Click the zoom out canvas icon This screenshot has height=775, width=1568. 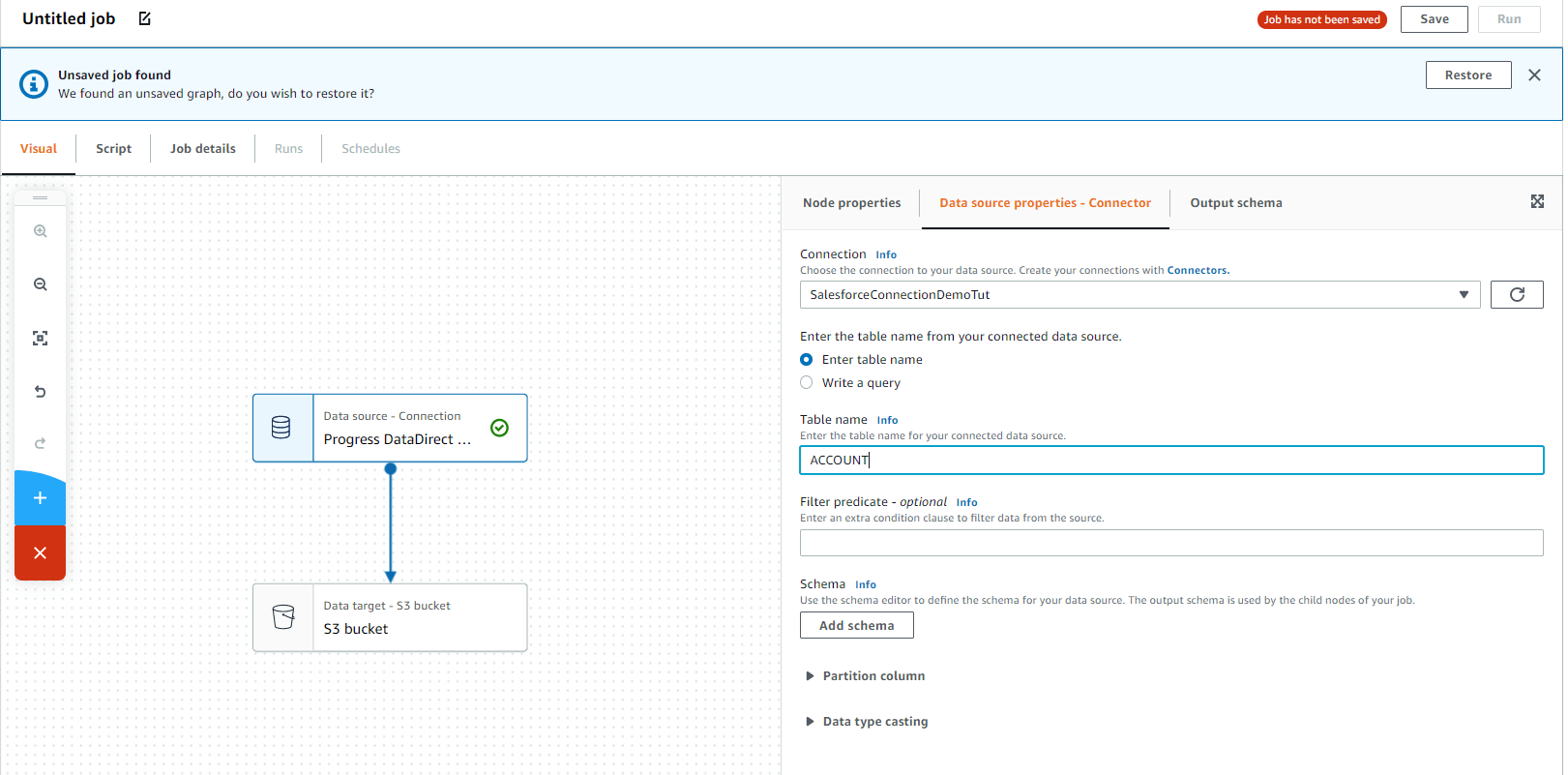tap(40, 284)
